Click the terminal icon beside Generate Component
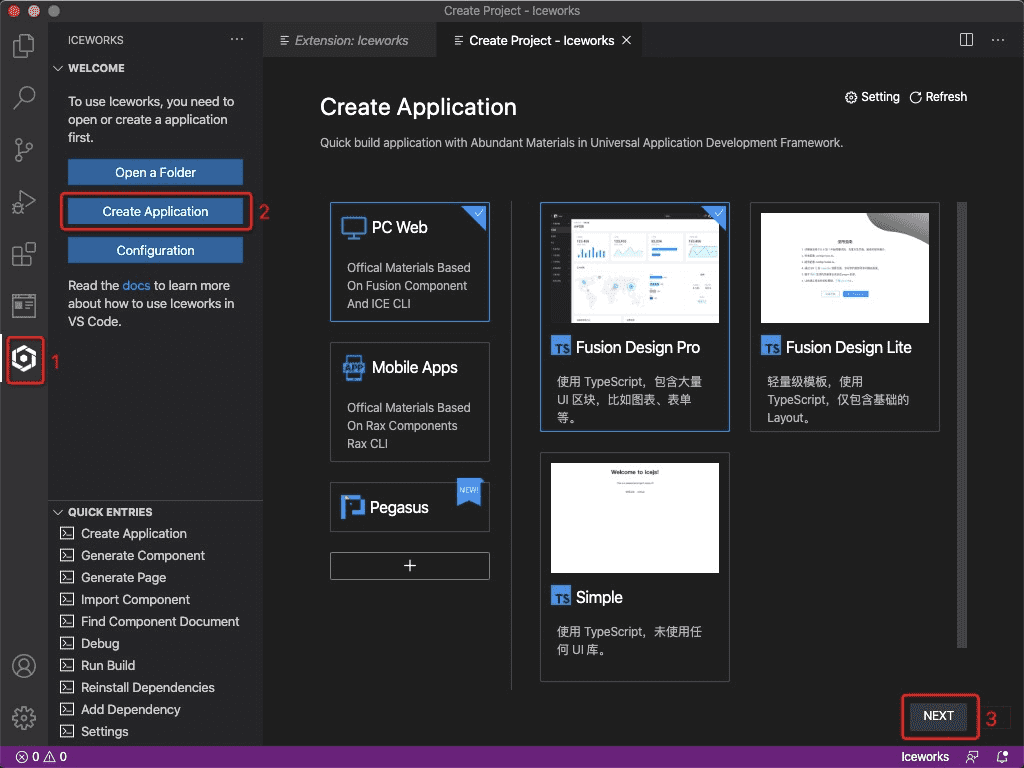Image resolution: width=1024 pixels, height=768 pixels. coord(67,555)
